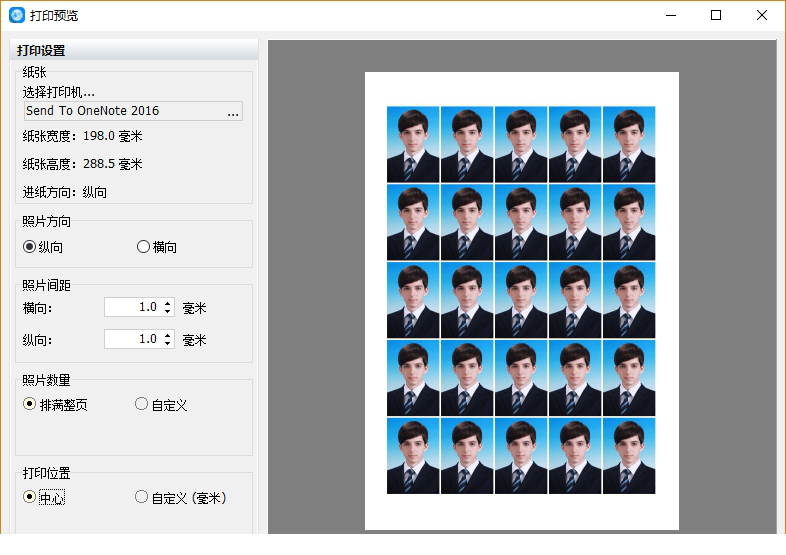Screen dimensions: 786x555
Task: Choose custom (自定义) photo quantity
Action: pos(142,405)
